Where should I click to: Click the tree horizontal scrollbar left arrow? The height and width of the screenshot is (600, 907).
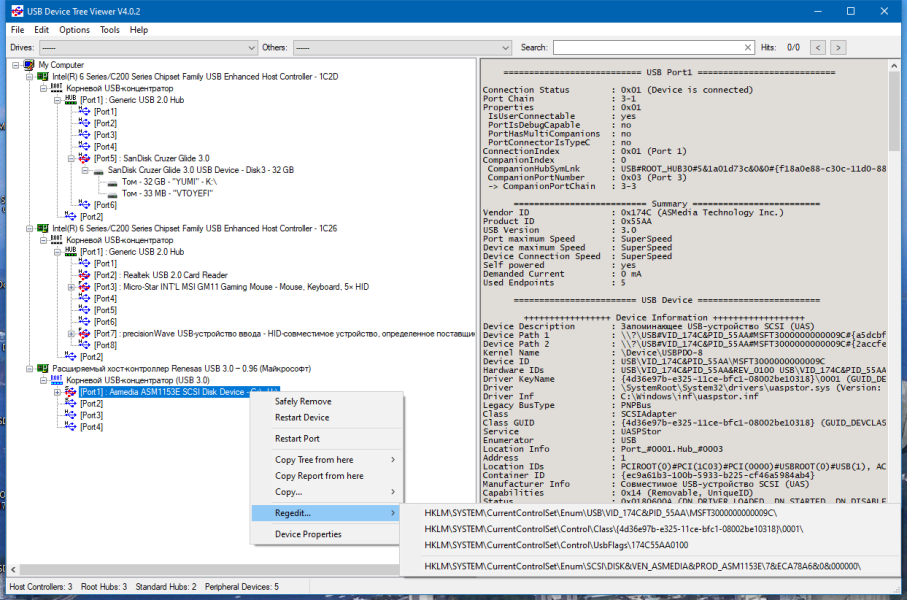(x=13, y=569)
